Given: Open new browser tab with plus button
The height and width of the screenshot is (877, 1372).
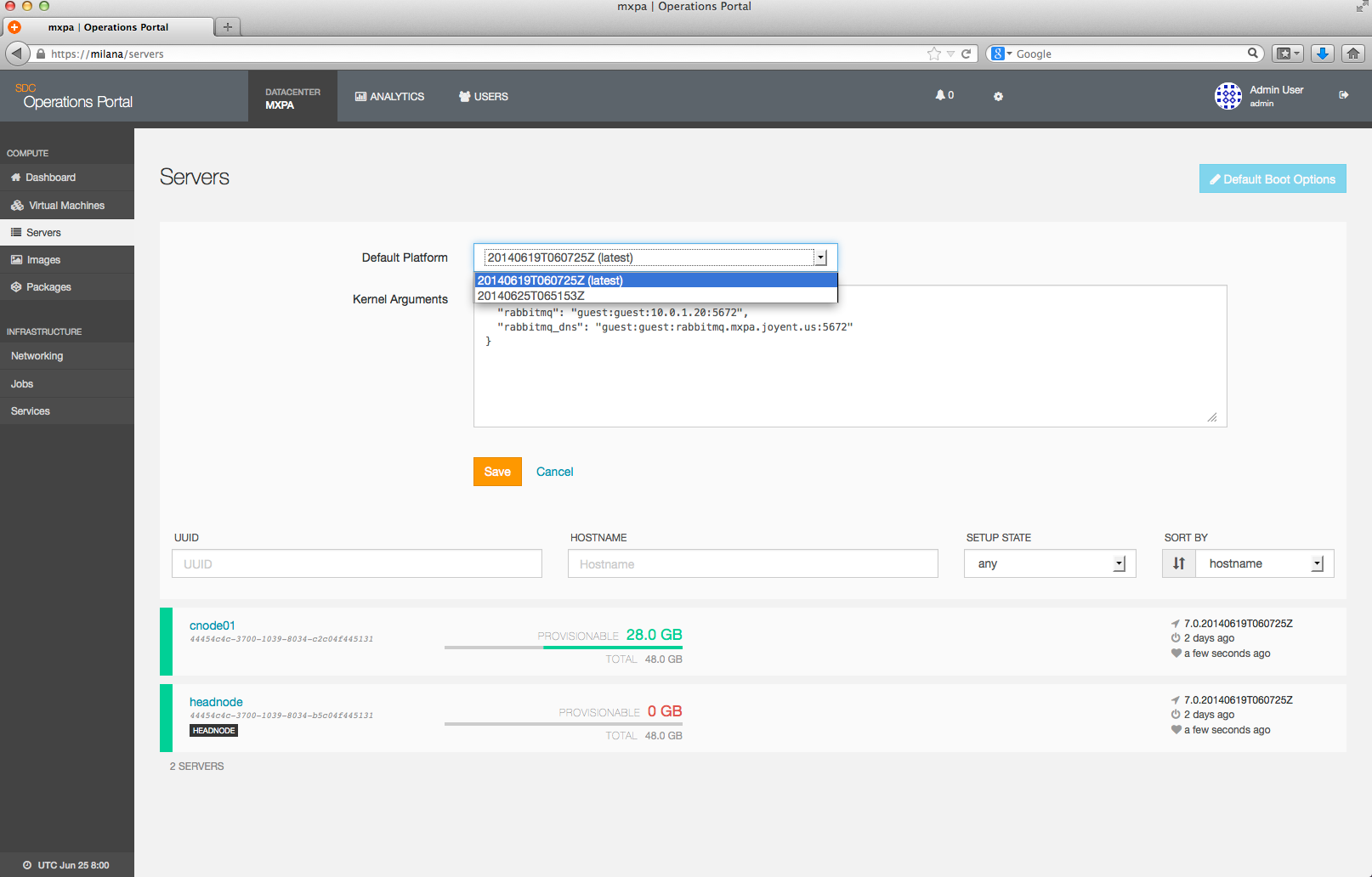Looking at the screenshot, I should click(227, 27).
